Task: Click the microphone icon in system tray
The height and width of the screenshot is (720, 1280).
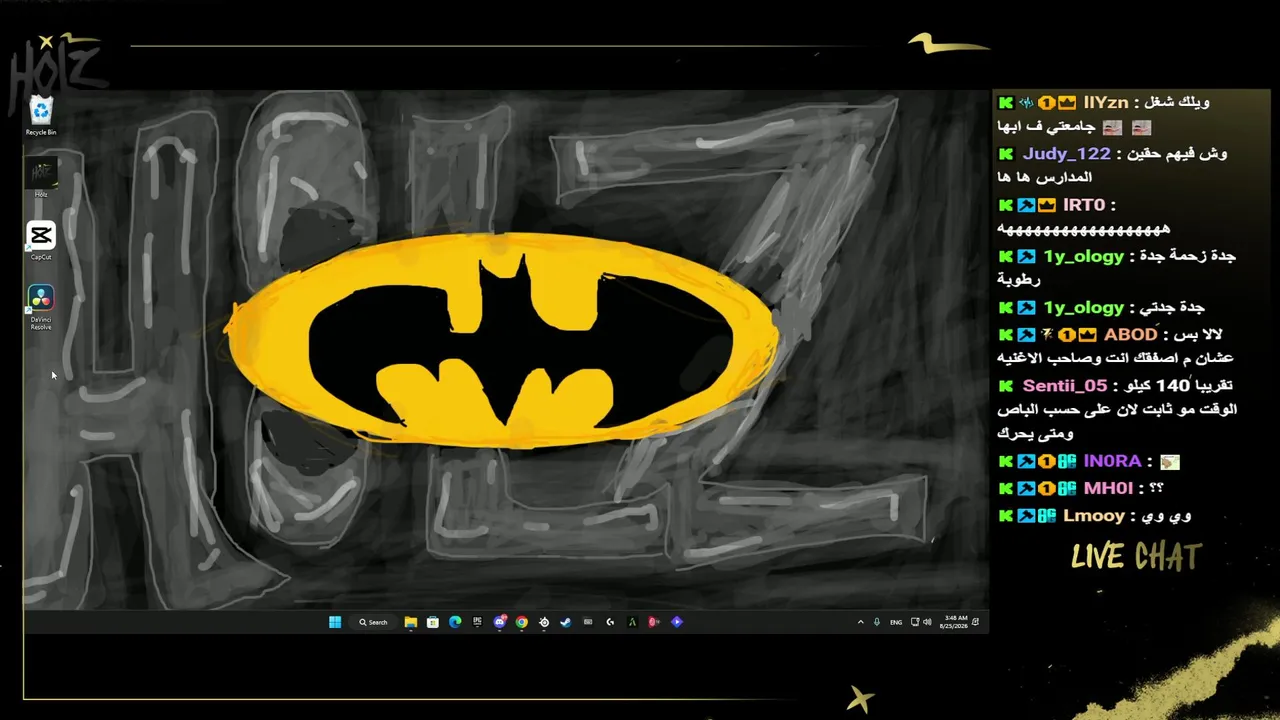Action: [x=877, y=622]
